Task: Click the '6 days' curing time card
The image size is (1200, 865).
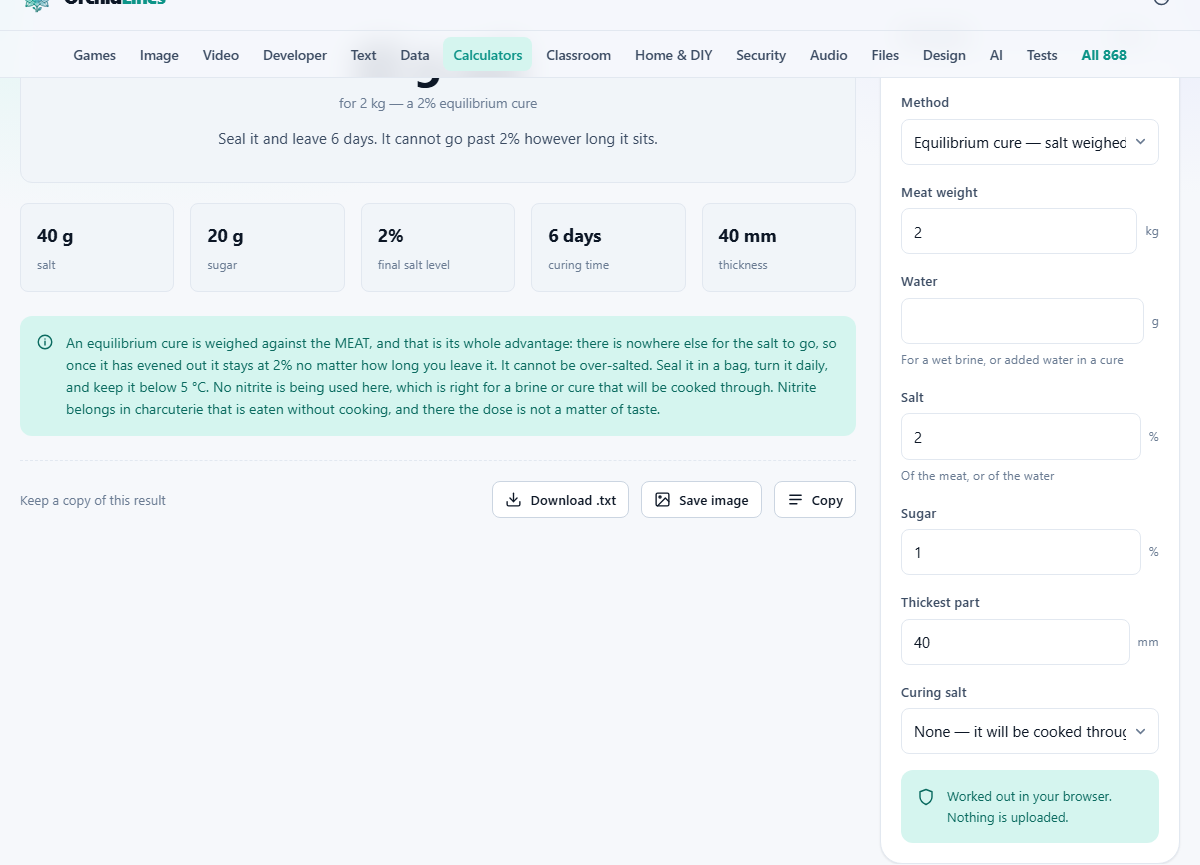Action: click(608, 248)
